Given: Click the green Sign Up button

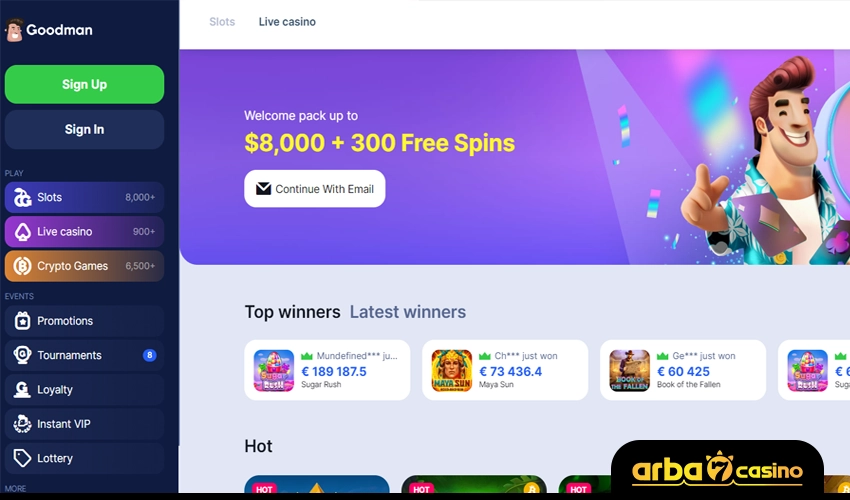Looking at the screenshot, I should click(85, 85).
